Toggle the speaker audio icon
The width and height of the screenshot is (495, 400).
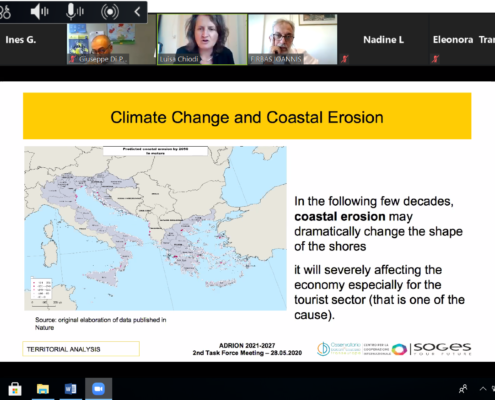tap(39, 12)
